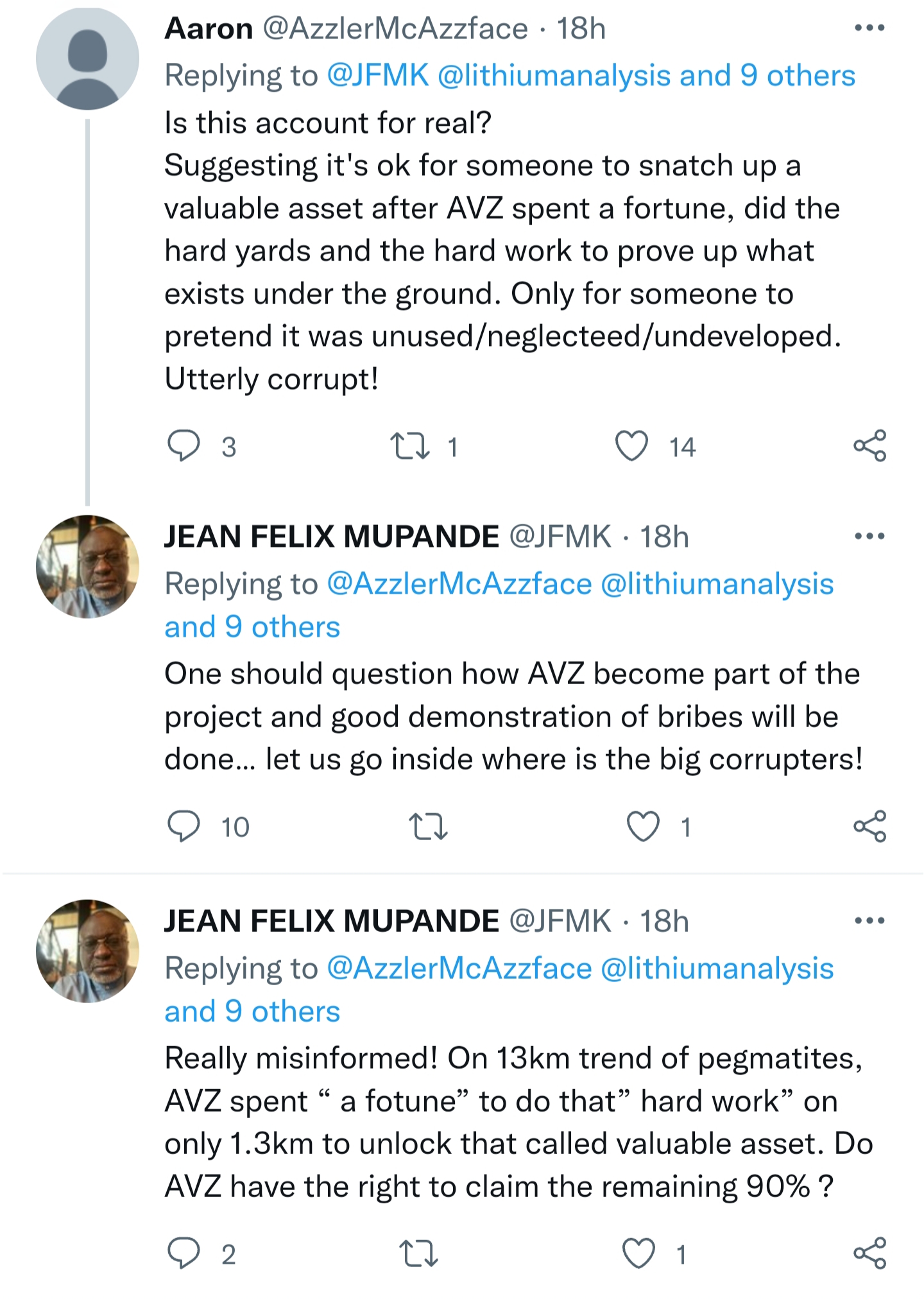This screenshot has height=1299, width=924.
Task: Like the tweet about big corrupters
Action: (643, 826)
